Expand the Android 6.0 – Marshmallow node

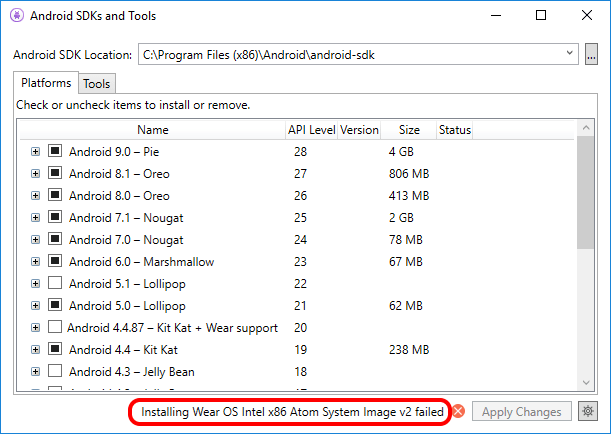coord(35,262)
